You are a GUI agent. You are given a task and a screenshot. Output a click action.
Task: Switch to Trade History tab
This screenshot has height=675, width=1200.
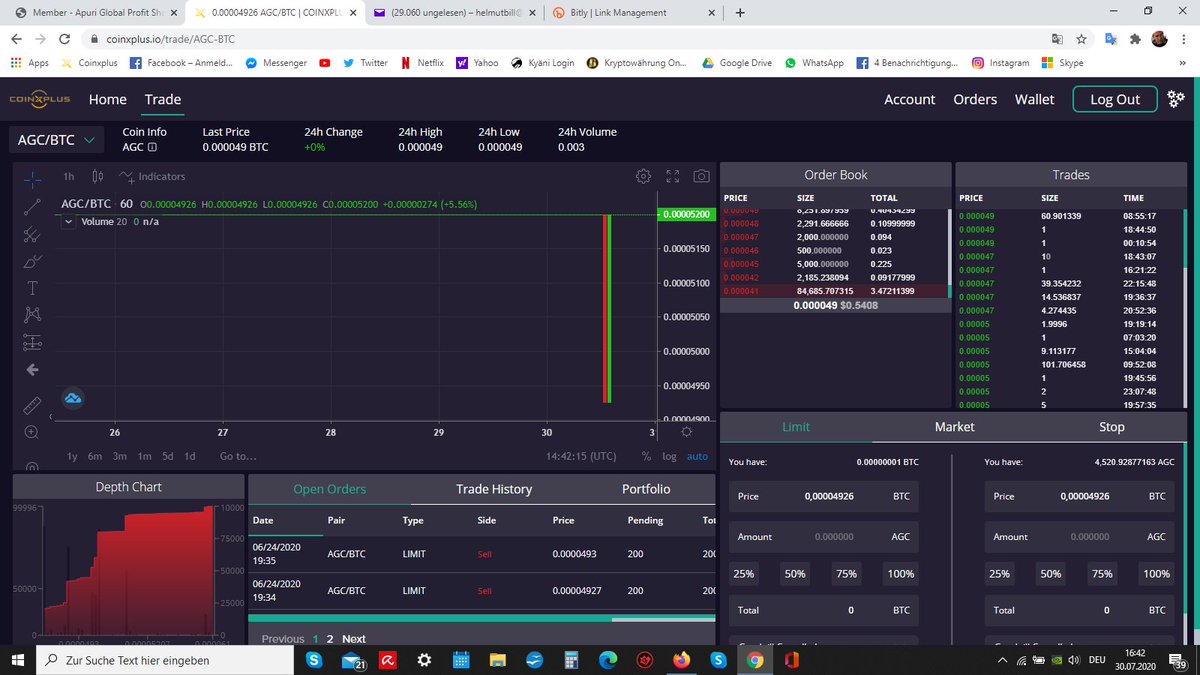pos(494,489)
